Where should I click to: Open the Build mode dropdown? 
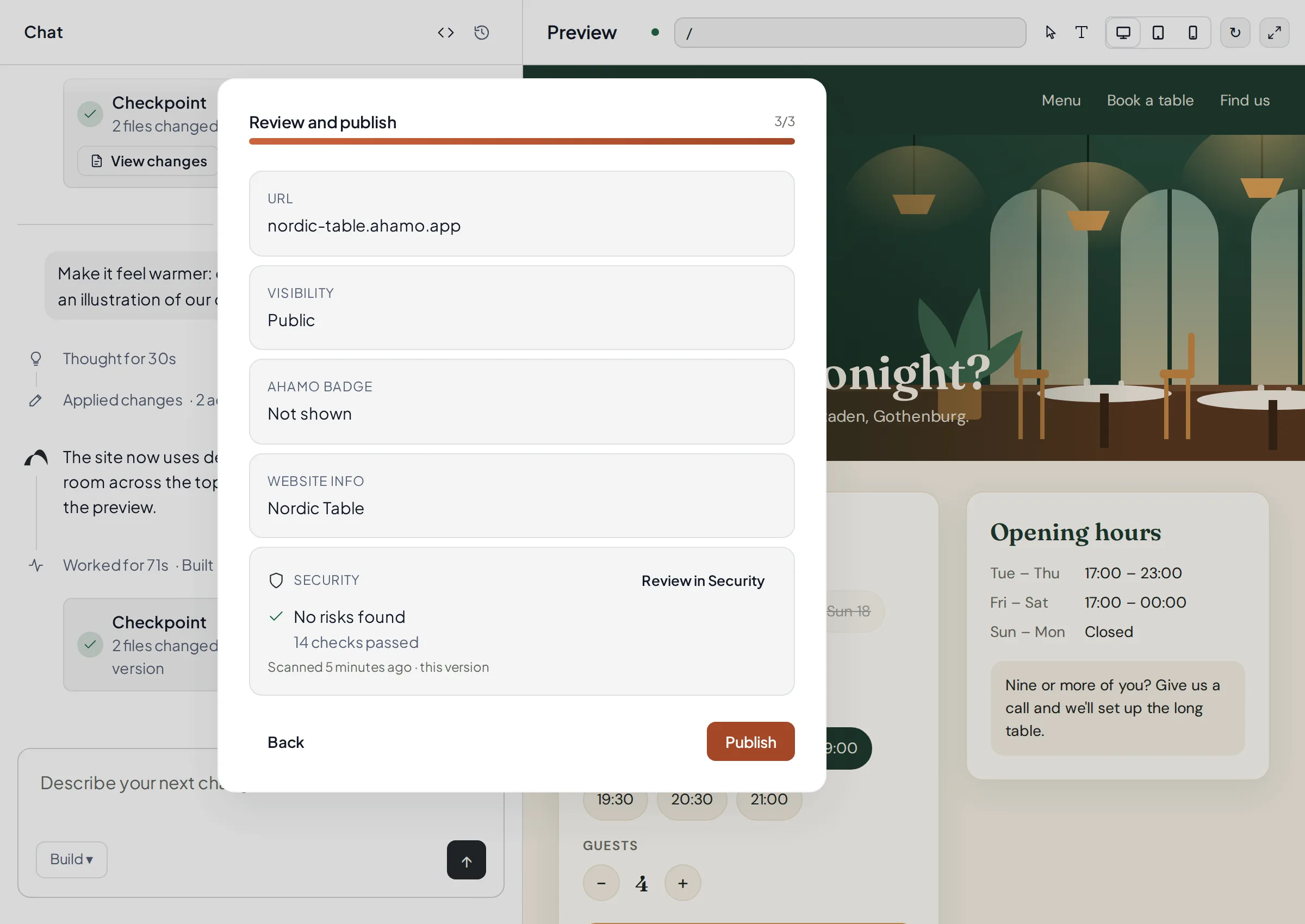pos(72,859)
